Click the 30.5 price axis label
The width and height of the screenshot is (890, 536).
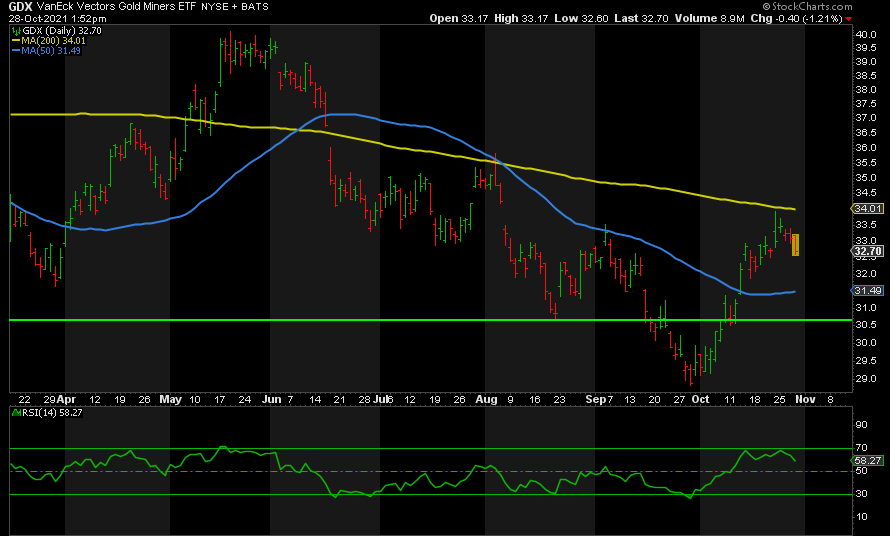click(866, 324)
